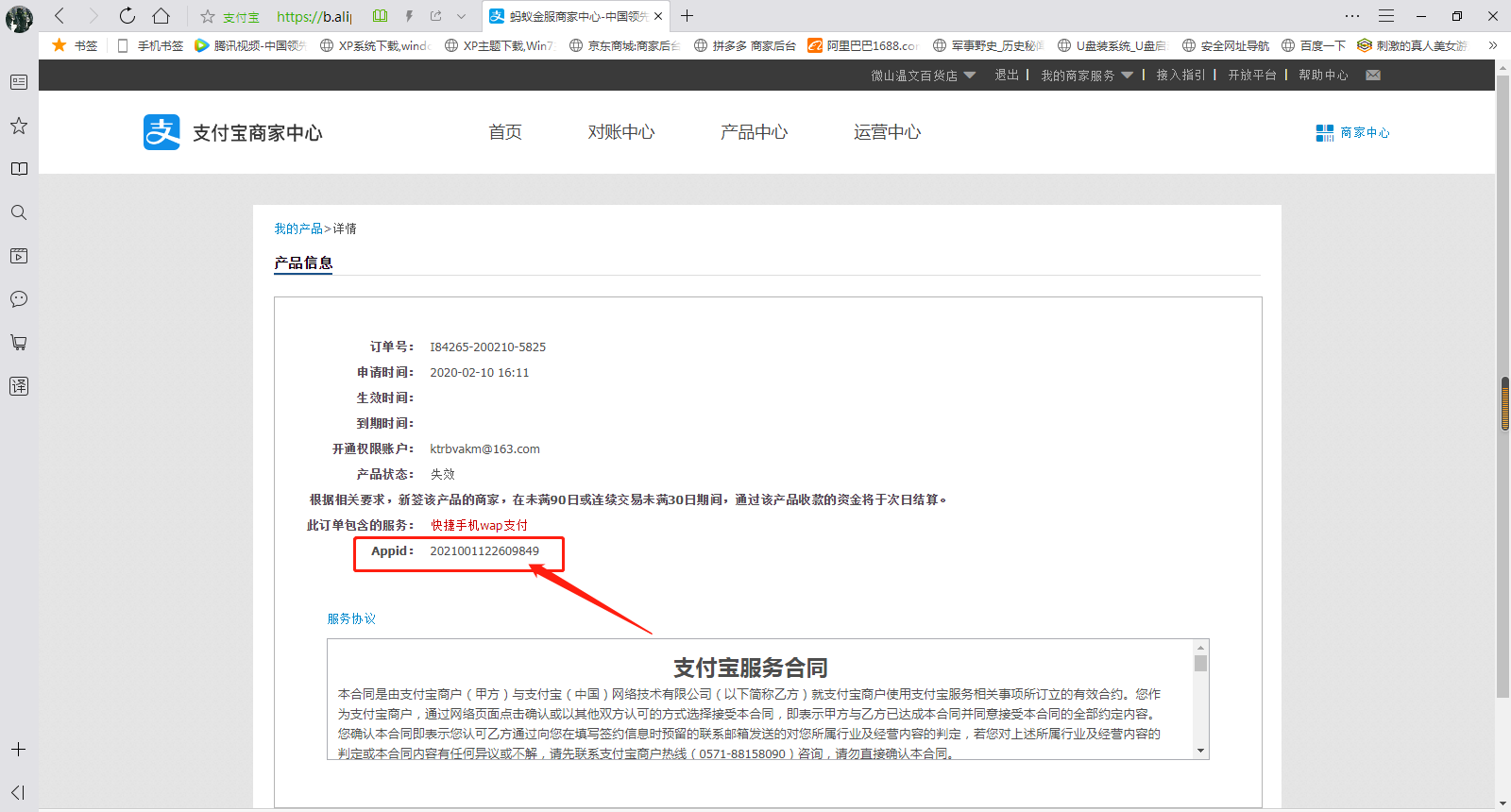Viewport: 1511px width, 812px height.
Task: Open XP系统下载 bookmark
Action: tap(376, 45)
